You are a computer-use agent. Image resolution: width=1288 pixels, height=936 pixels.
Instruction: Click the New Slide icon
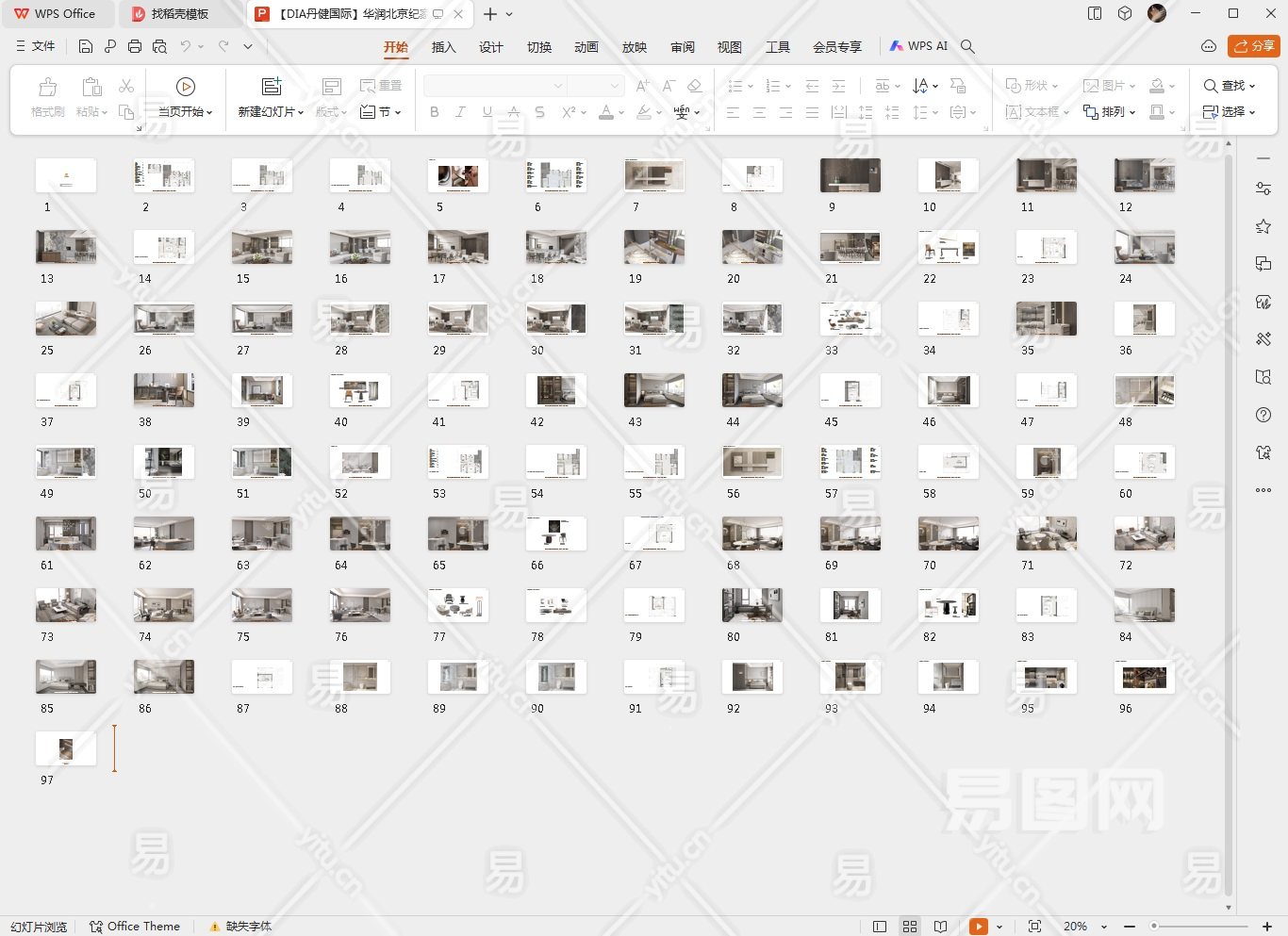click(272, 87)
